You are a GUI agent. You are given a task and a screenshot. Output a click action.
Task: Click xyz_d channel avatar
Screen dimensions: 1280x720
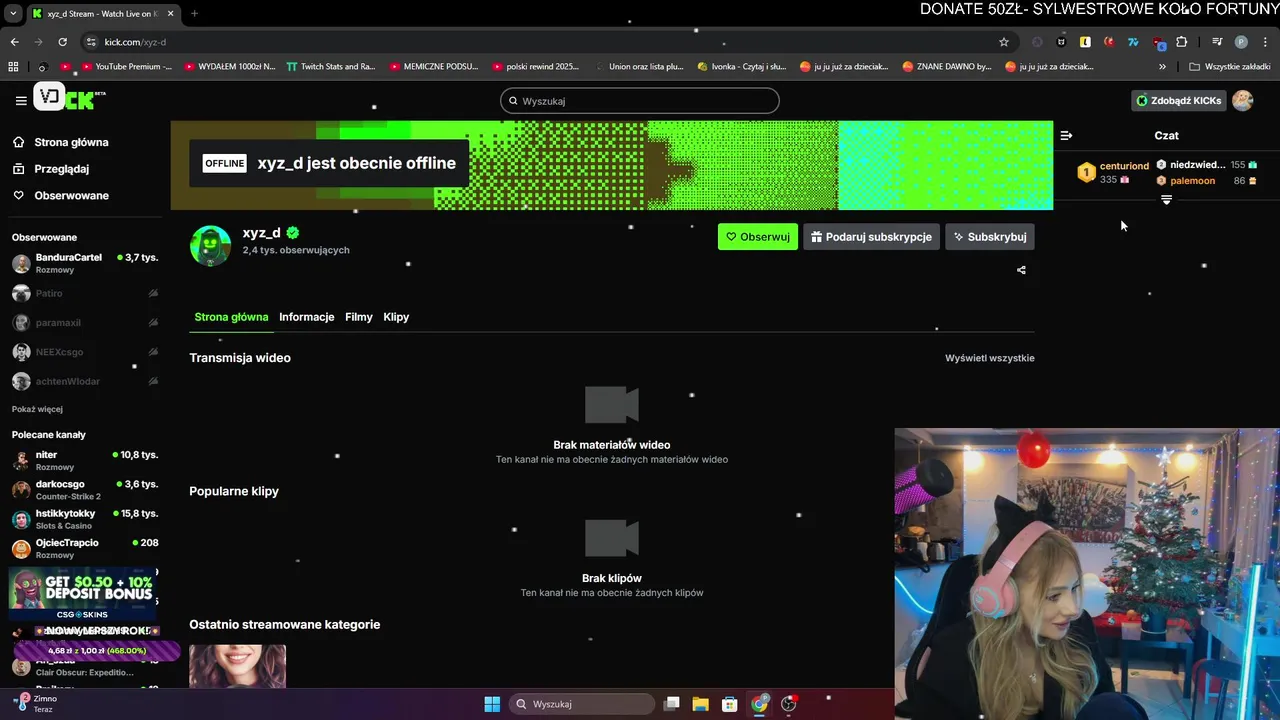(x=210, y=246)
